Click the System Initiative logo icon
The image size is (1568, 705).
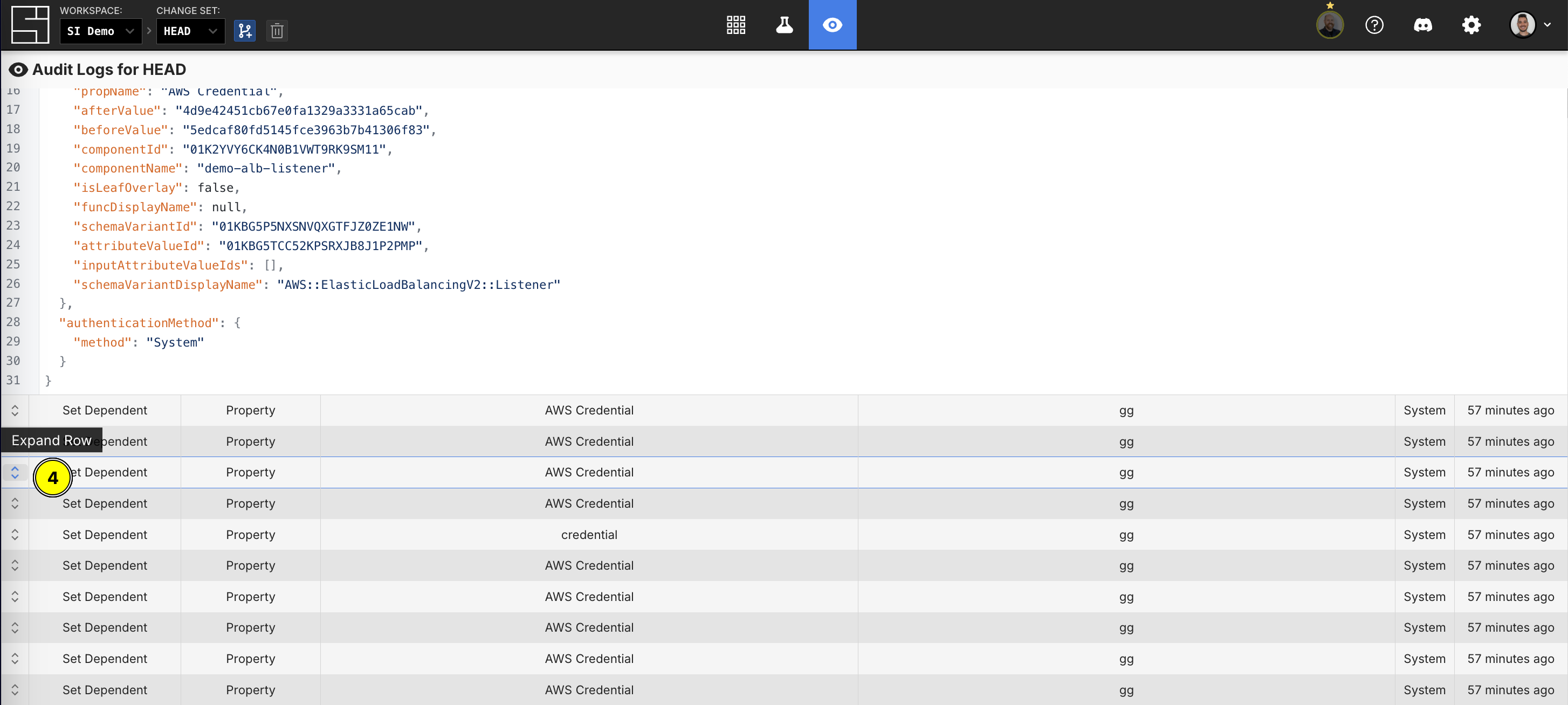coord(30,25)
